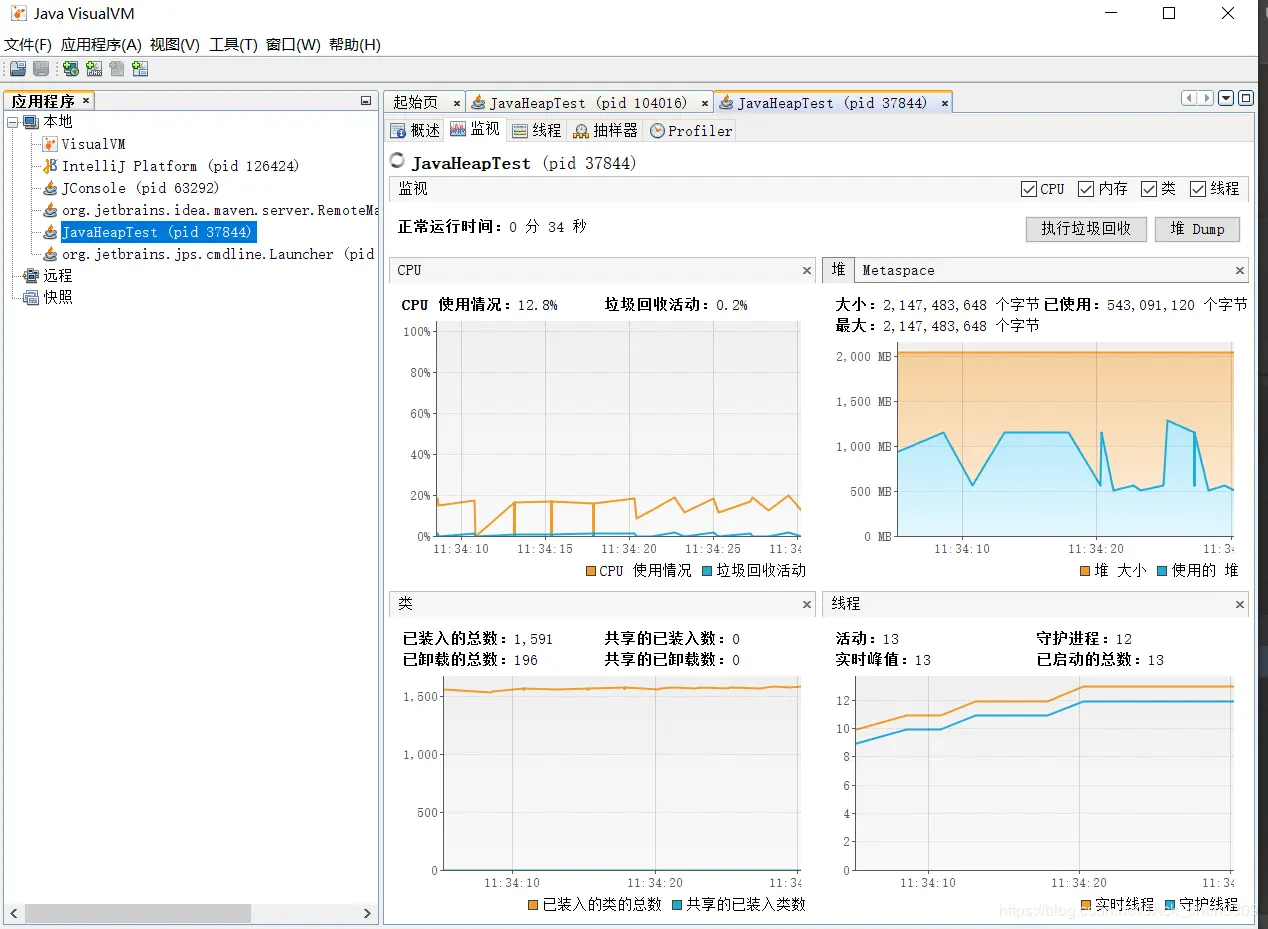Click the 堆 Dump button
Screen dimensions: 1268x929
point(1197,229)
